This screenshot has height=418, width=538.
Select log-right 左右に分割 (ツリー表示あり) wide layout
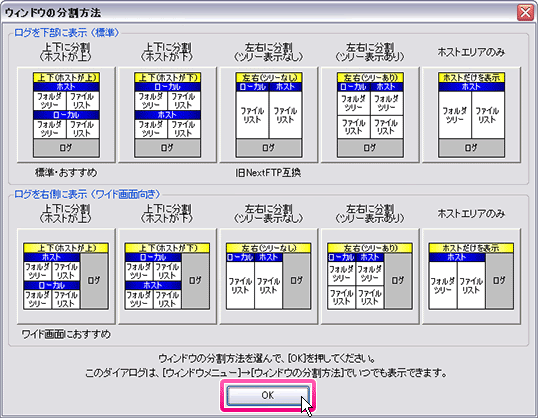pos(370,276)
